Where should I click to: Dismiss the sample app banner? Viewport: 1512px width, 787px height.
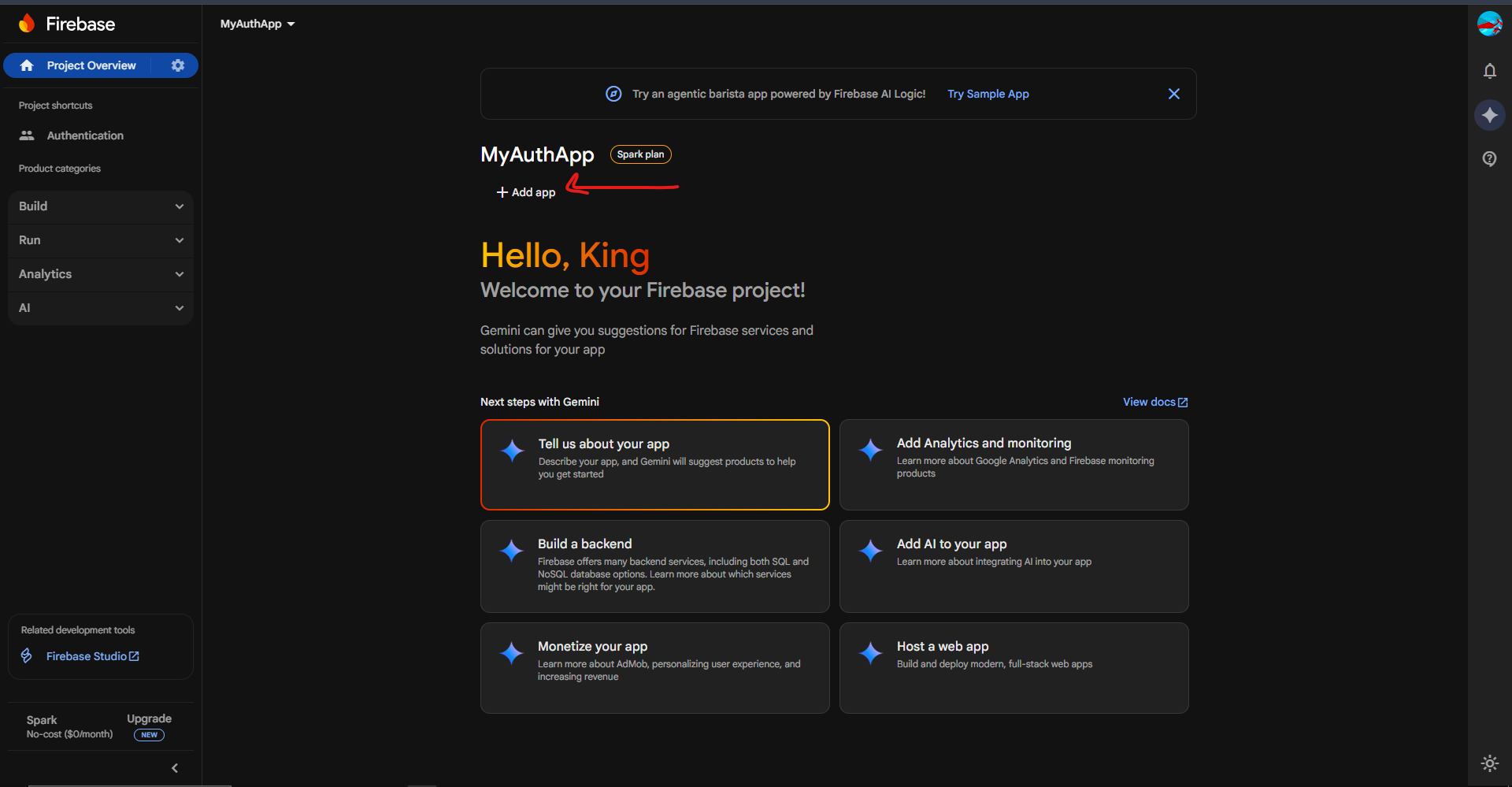[x=1173, y=94]
